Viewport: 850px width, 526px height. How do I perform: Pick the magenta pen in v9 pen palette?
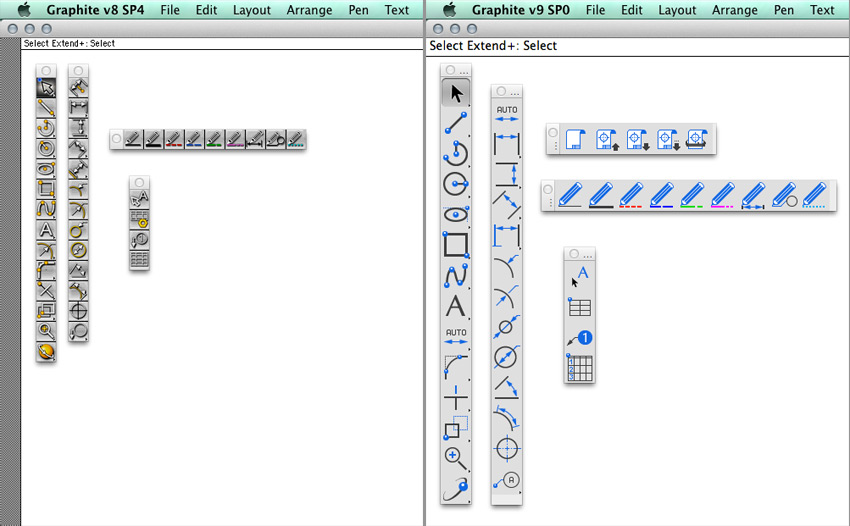tap(722, 195)
